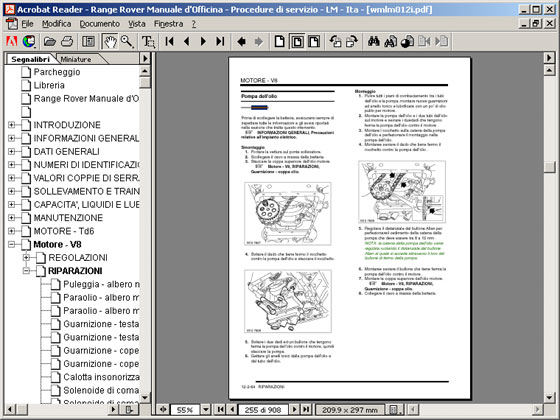Click the Open folder icon
The width and height of the screenshot is (560, 420).
click(x=50, y=41)
